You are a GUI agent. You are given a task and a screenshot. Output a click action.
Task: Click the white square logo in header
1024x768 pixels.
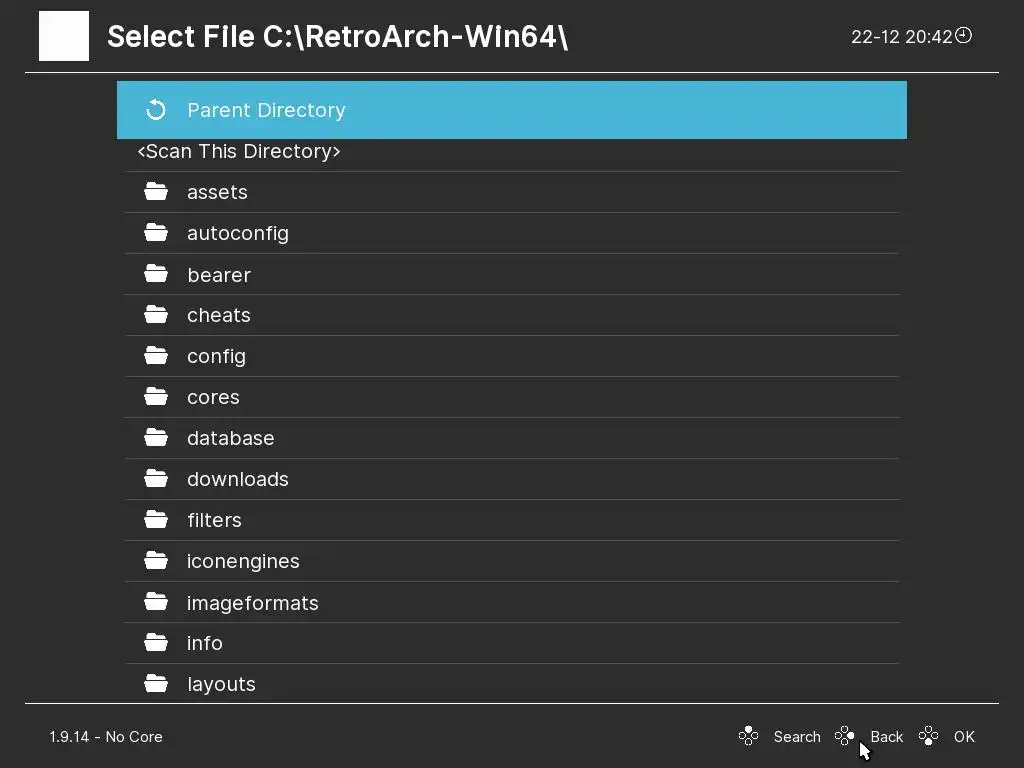(x=64, y=36)
